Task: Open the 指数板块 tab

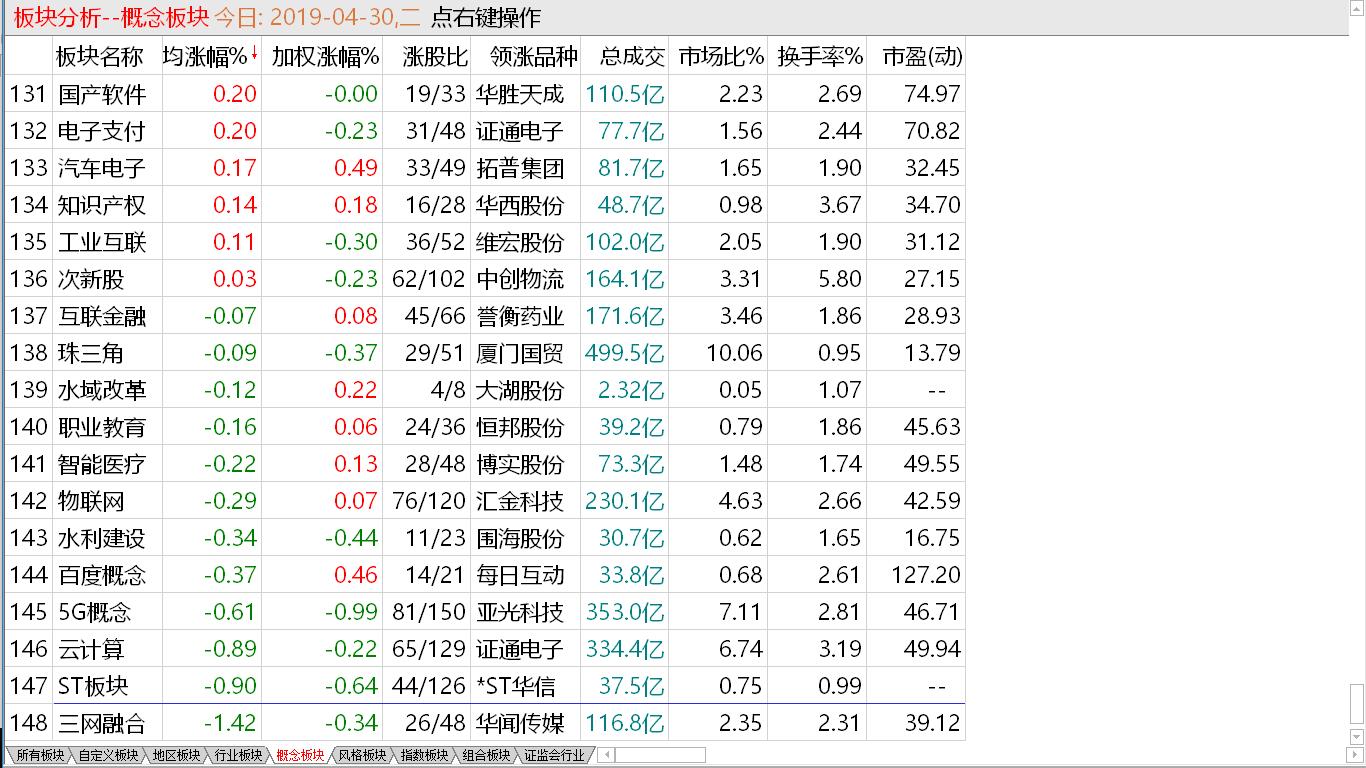Action: [x=424, y=755]
